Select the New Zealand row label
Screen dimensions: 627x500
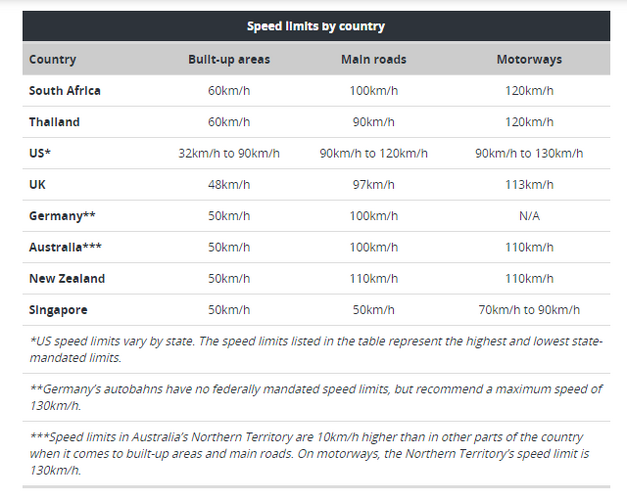tap(67, 278)
